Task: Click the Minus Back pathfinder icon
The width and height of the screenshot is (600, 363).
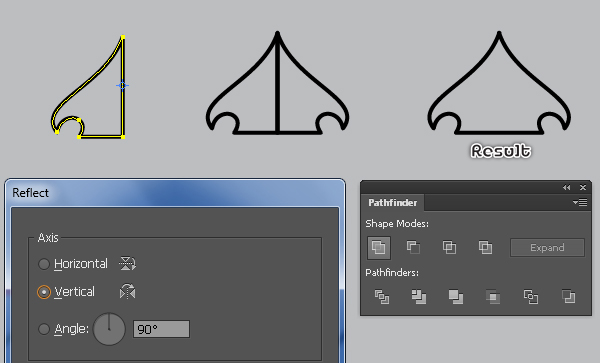Action: pyautogui.click(x=568, y=297)
